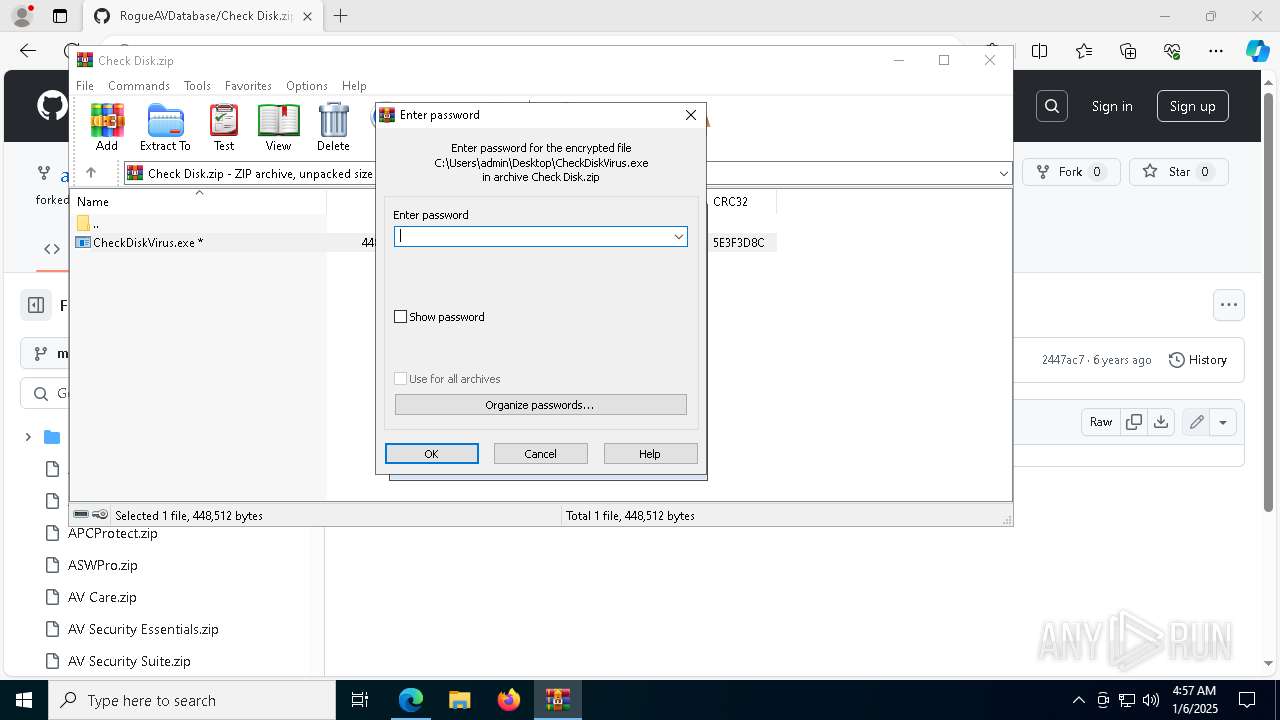Viewport: 1280px width, 720px height.
Task: Sort by the CRC32 column header
Action: pyautogui.click(x=741, y=202)
